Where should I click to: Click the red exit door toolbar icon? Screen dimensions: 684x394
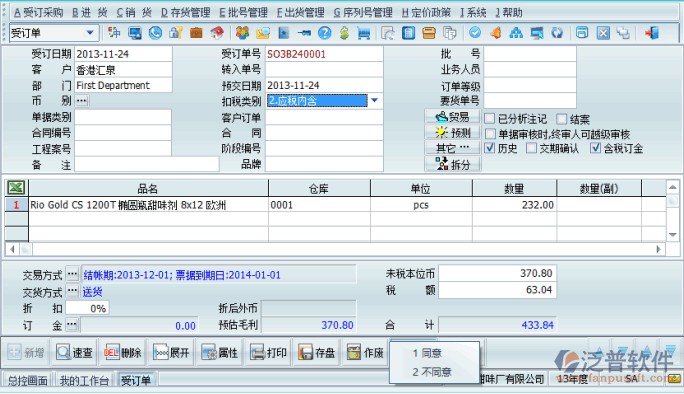tap(652, 33)
